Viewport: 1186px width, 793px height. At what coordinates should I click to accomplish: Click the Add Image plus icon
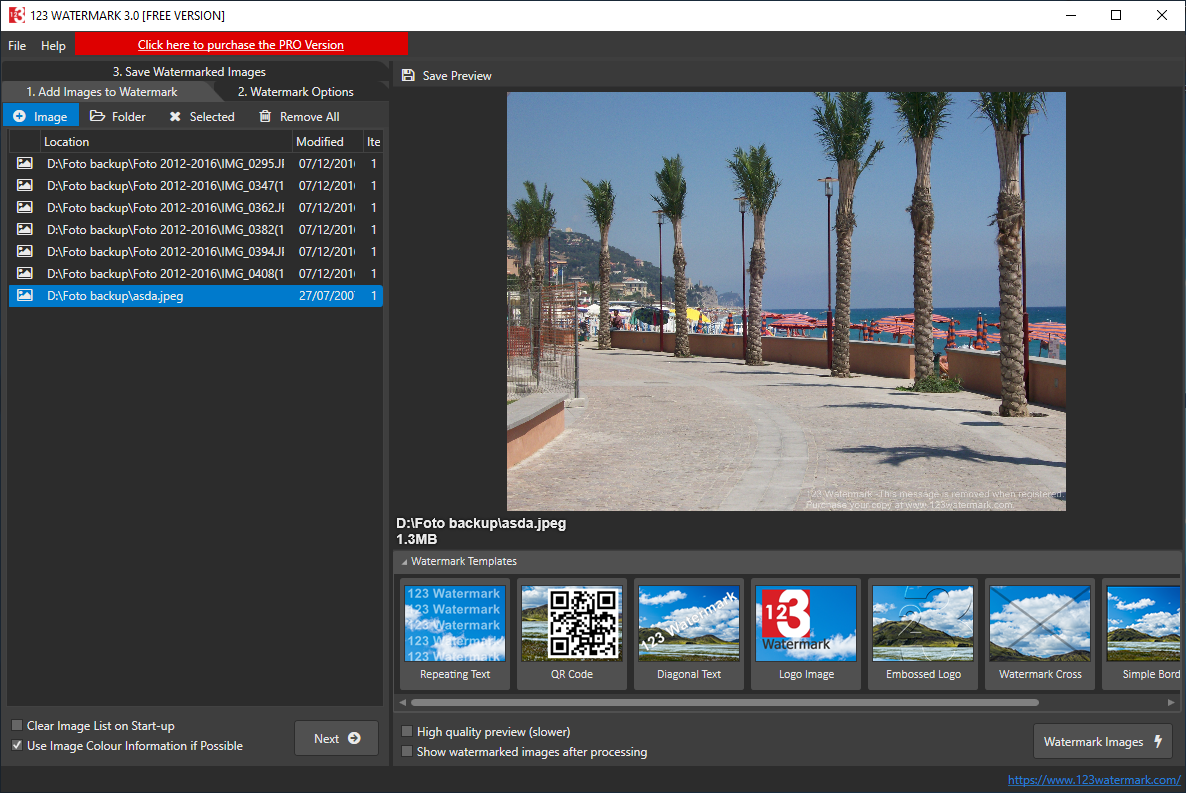pyautogui.click(x=19, y=117)
